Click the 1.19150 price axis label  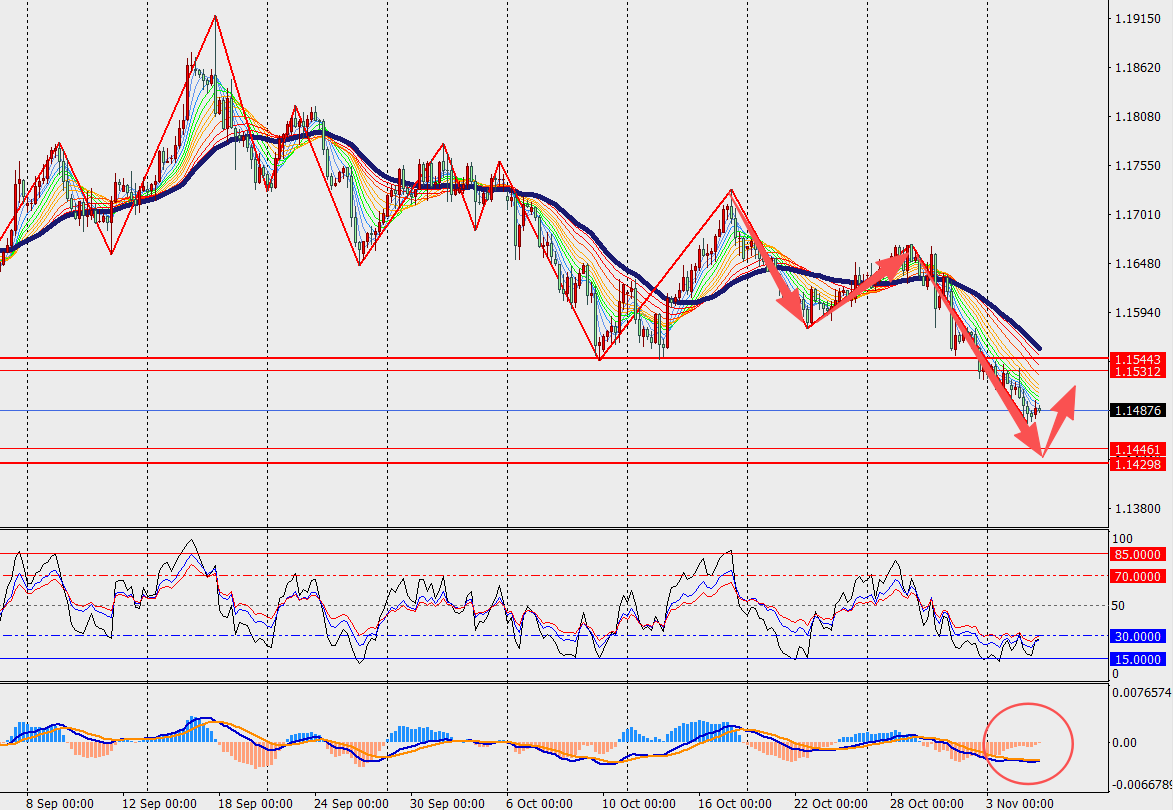click(x=1138, y=19)
